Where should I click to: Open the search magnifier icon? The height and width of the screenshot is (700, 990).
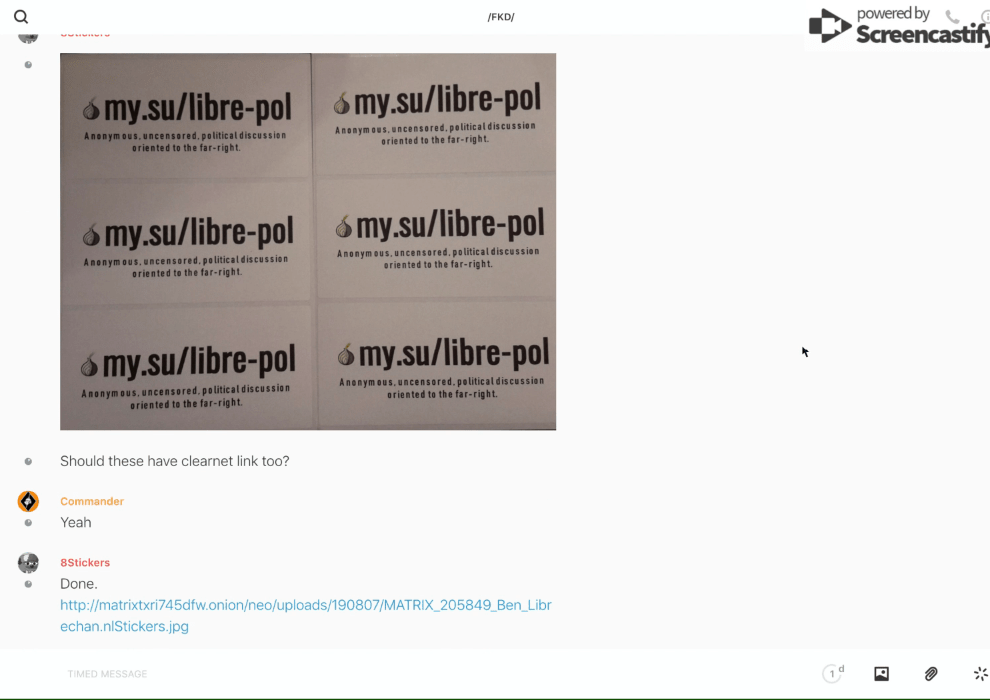coord(21,17)
